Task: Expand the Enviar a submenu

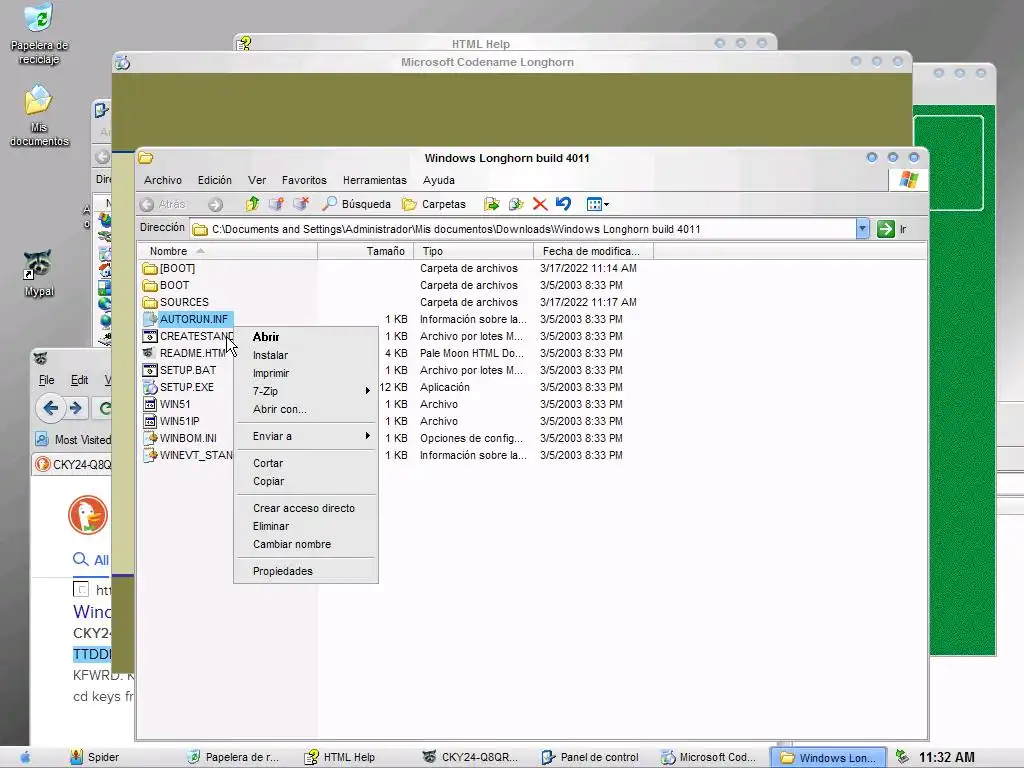Action: point(306,436)
